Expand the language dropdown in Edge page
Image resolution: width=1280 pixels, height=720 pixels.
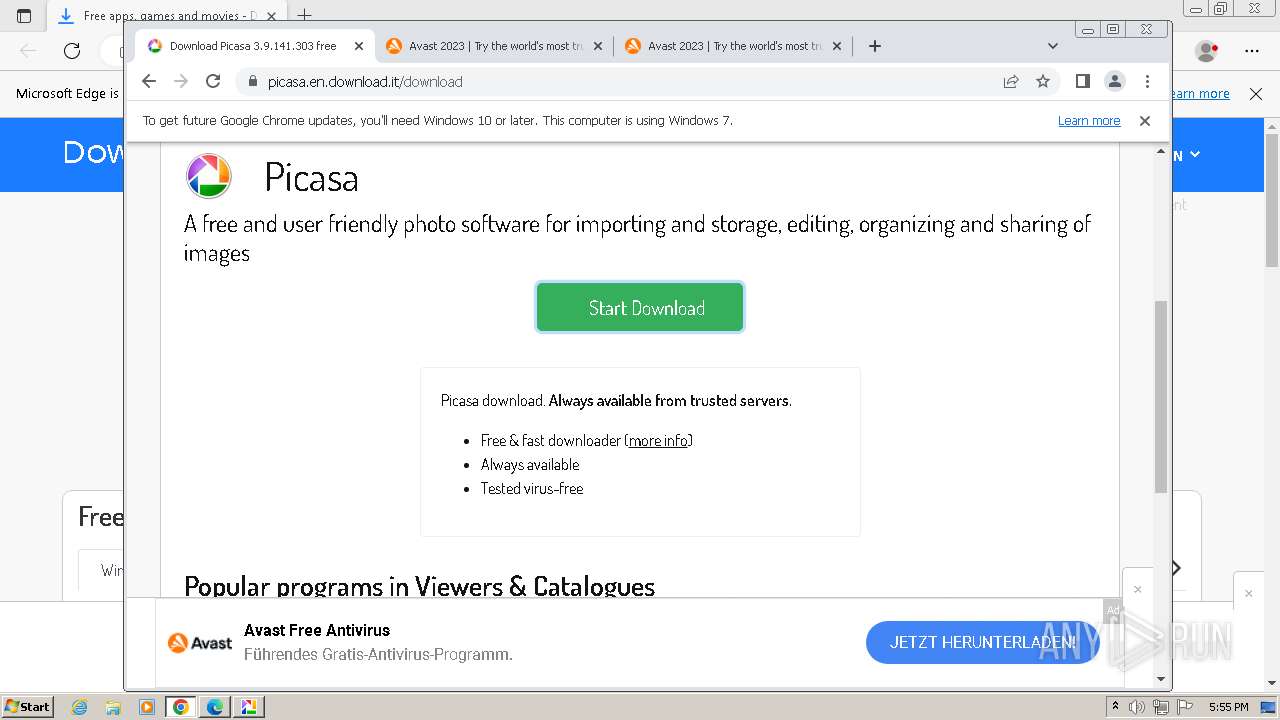click(x=1186, y=155)
